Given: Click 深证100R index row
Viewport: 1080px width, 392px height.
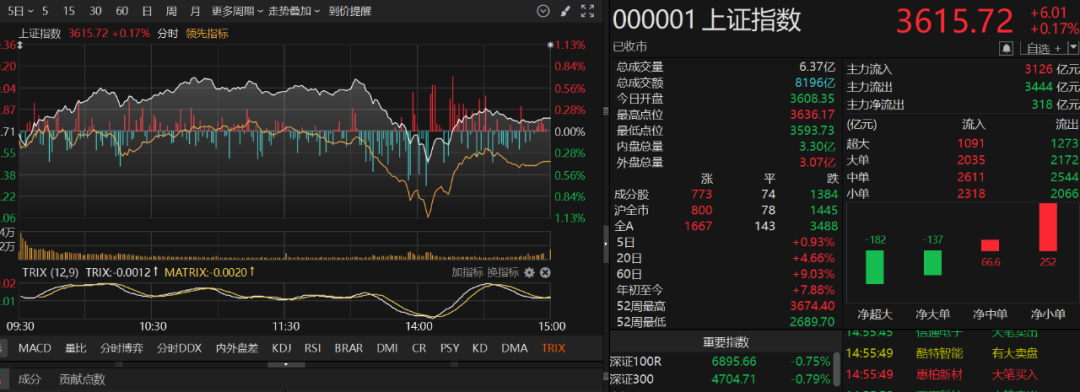Looking at the screenshot, I should pyautogui.click(x=722, y=361).
